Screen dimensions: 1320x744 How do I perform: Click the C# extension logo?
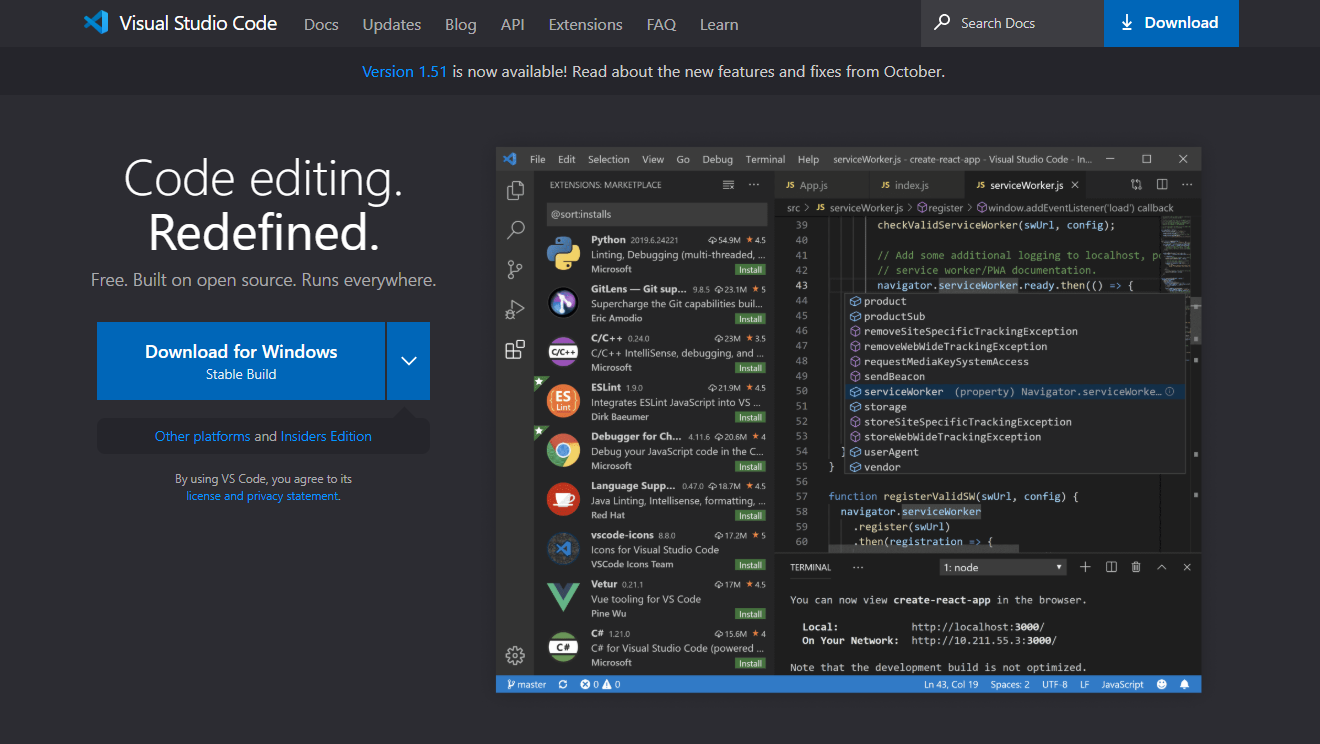click(x=564, y=647)
